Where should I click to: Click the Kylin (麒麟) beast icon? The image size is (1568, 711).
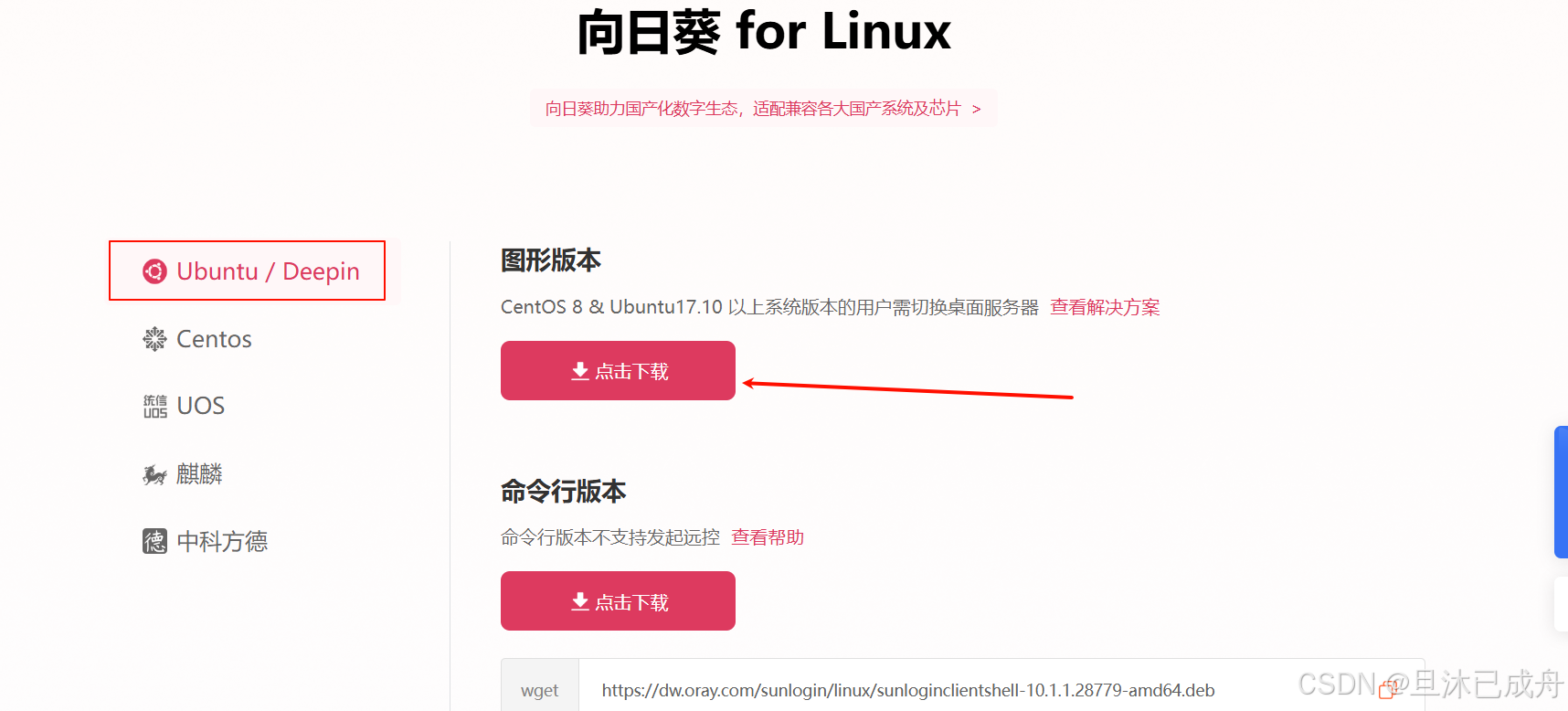pos(154,474)
